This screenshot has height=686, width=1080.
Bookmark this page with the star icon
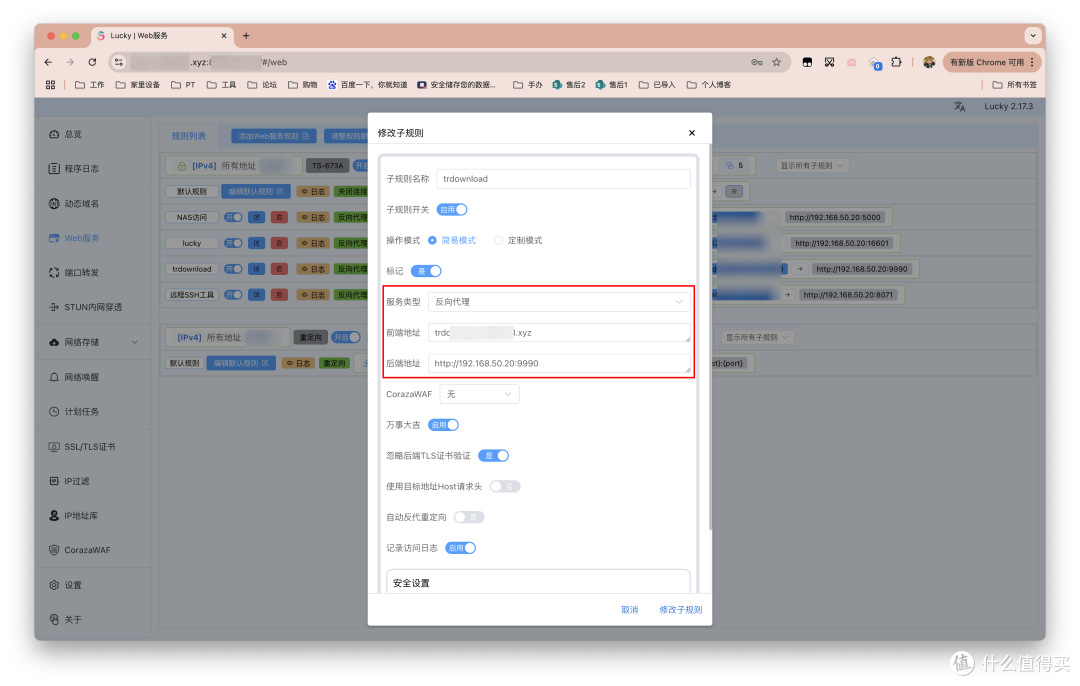pos(776,62)
